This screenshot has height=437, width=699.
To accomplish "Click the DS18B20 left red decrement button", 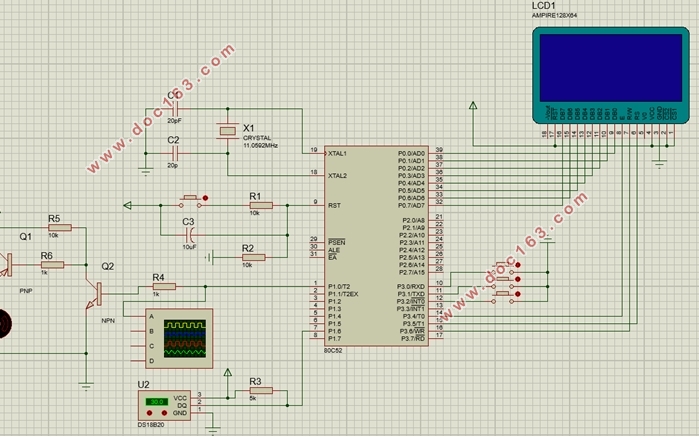I will (149, 413).
